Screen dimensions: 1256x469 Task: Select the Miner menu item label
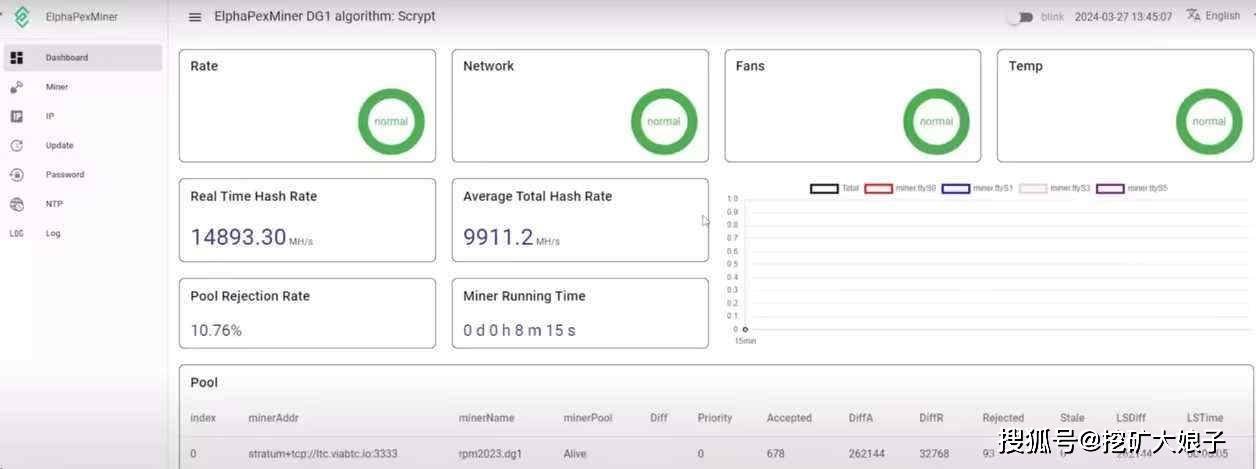(57, 87)
